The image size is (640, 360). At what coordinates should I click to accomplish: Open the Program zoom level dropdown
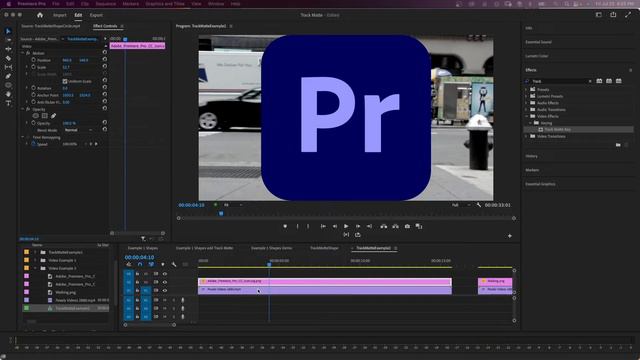(x=233, y=205)
